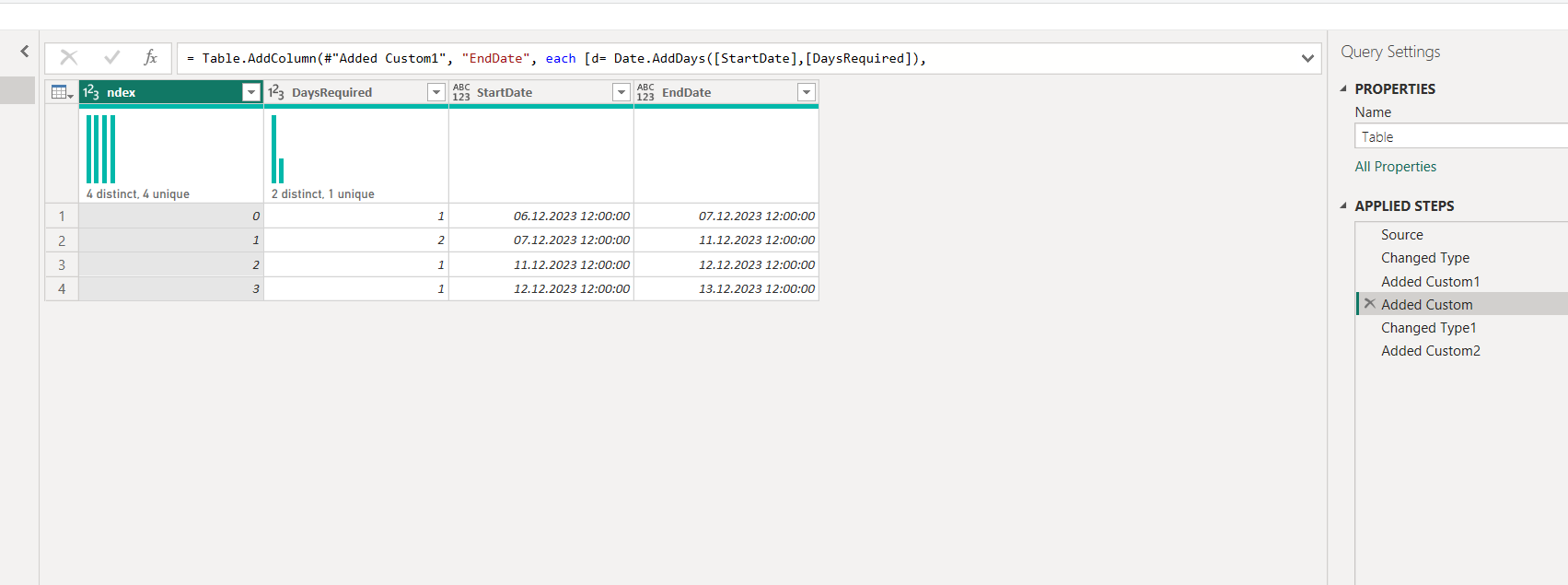
Task: Collapse the APPLIED STEPS section
Action: click(x=1343, y=205)
